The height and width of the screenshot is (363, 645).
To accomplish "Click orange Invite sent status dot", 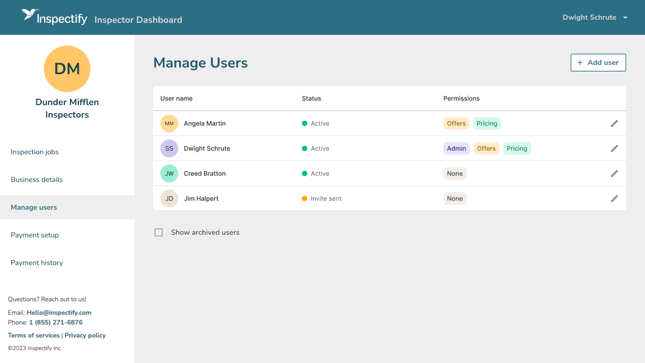I will (304, 198).
